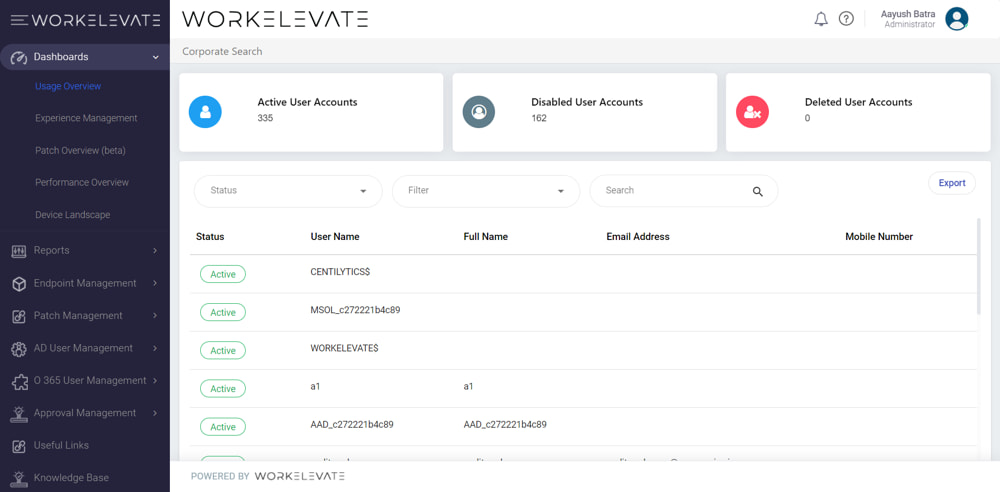Open Device Landscape dashboard
The width and height of the screenshot is (1000, 492).
[73, 215]
